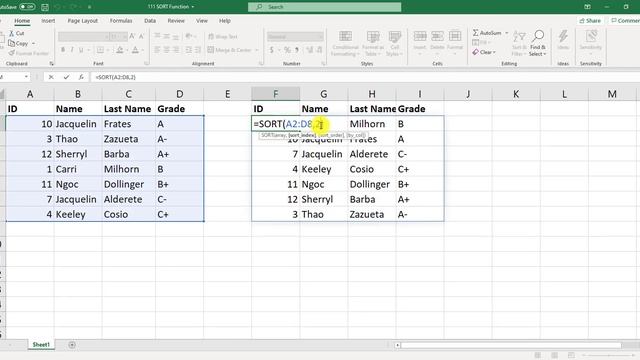Switch to the Home ribbon tab
This screenshot has height=360, width=640.
pos(22,21)
